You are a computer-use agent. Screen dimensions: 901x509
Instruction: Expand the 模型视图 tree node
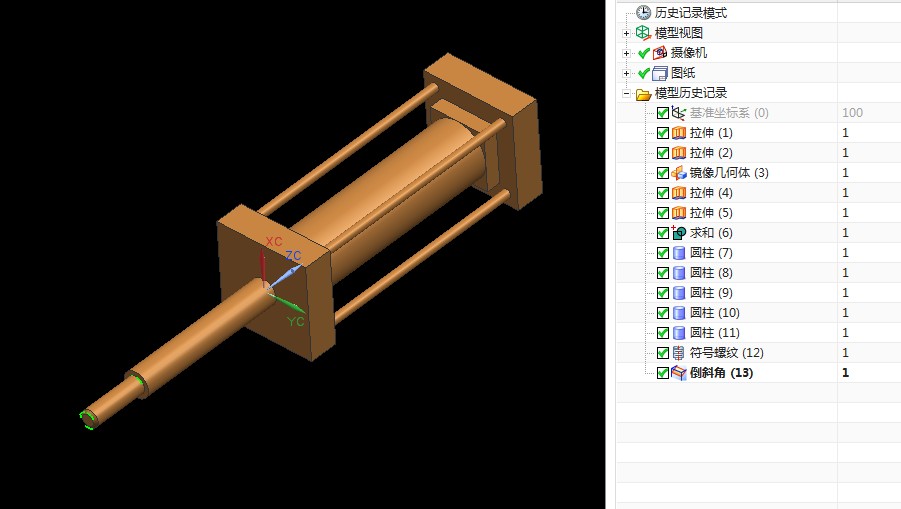pyautogui.click(x=626, y=33)
